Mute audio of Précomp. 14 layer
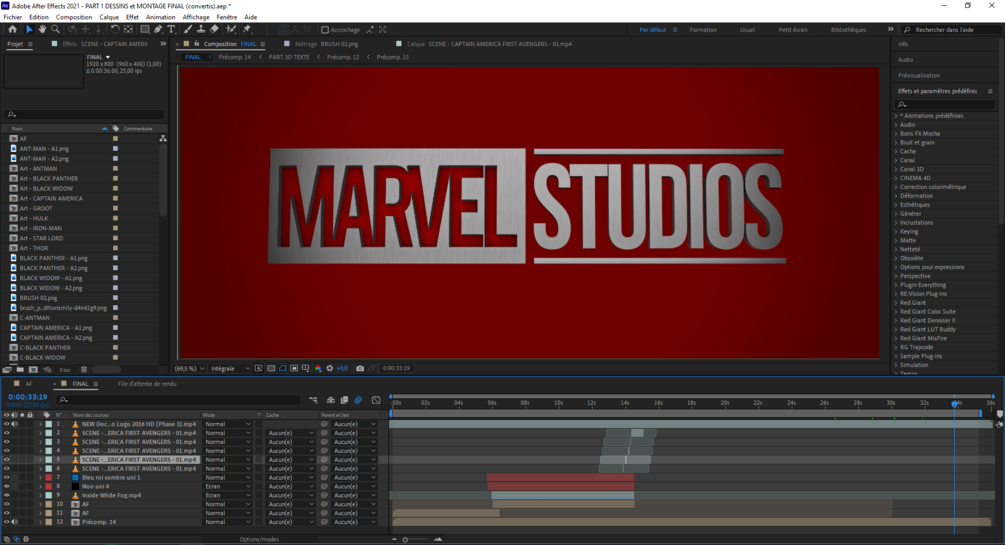The width and height of the screenshot is (1005, 545). point(14,522)
